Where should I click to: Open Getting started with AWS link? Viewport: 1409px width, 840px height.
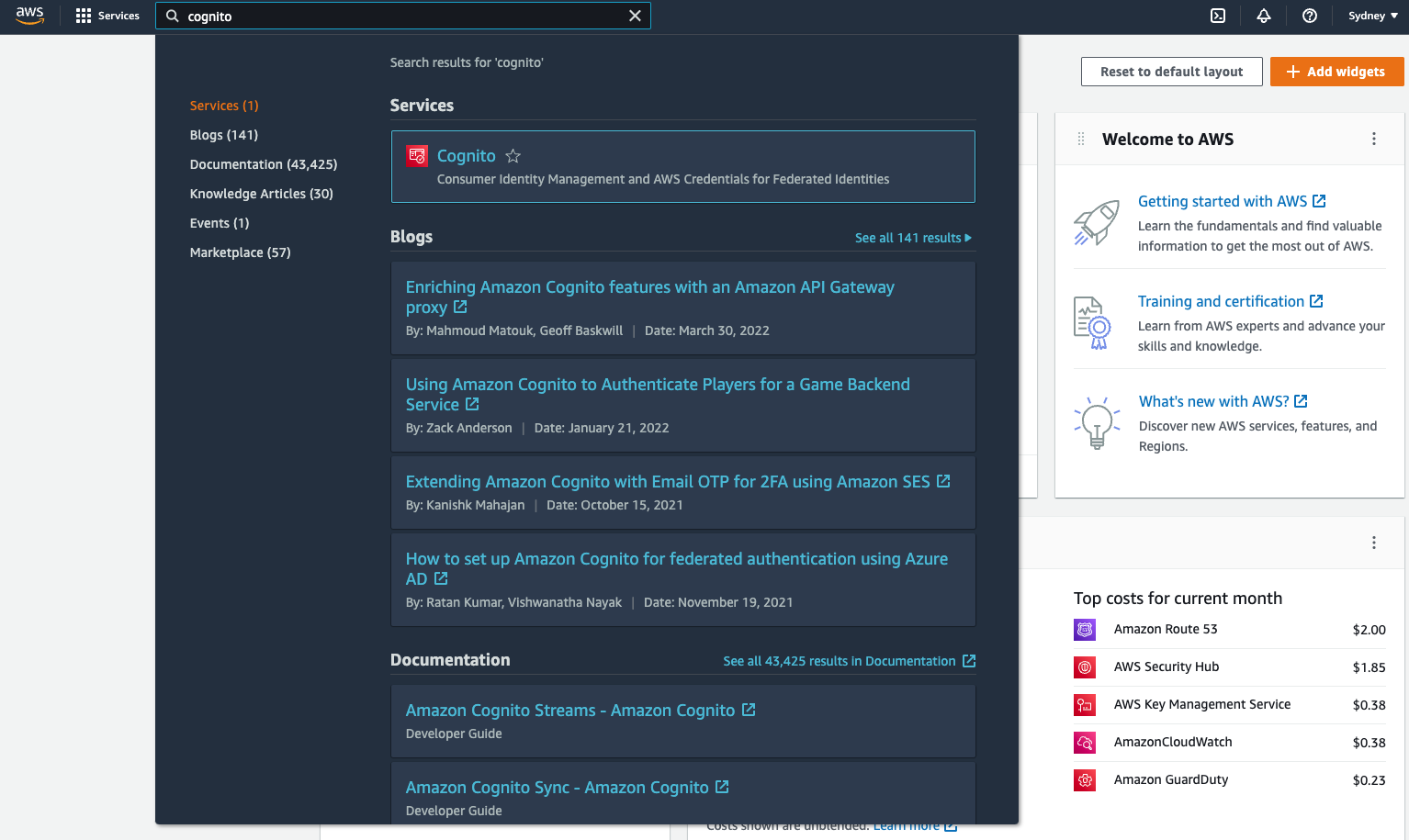1231,201
